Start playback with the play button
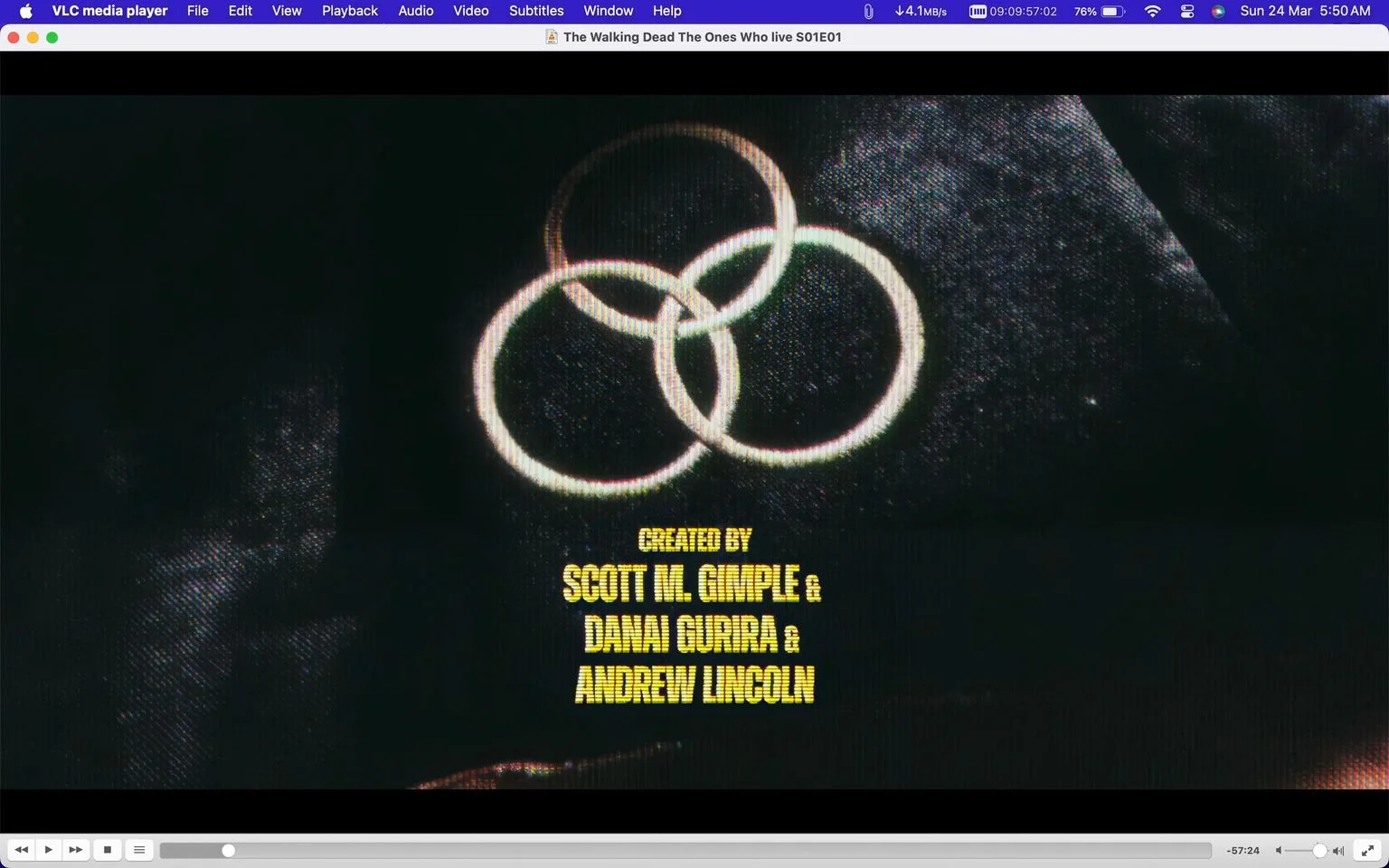1389x868 pixels. tap(49, 850)
